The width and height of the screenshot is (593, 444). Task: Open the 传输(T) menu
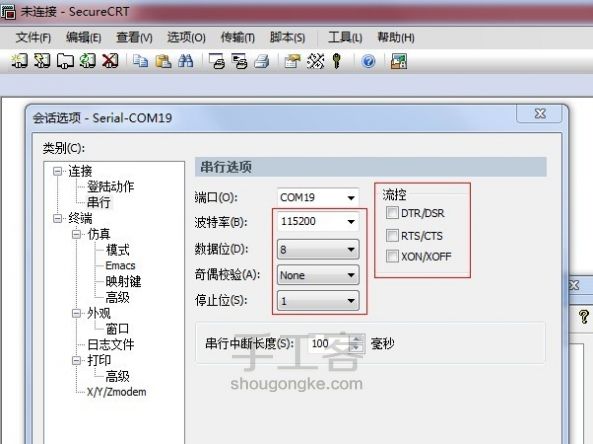coord(238,37)
